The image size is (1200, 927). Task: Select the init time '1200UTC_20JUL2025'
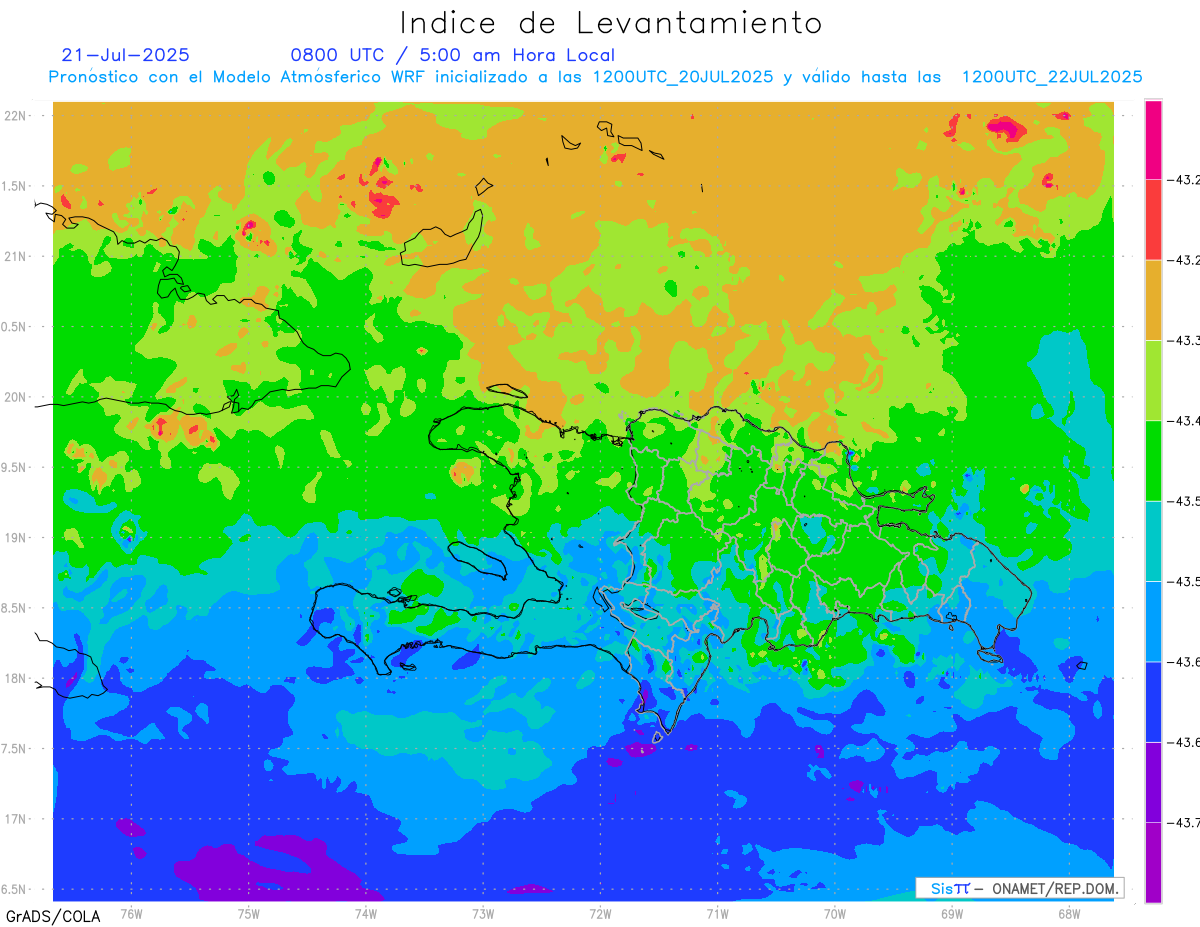pyautogui.click(x=683, y=77)
